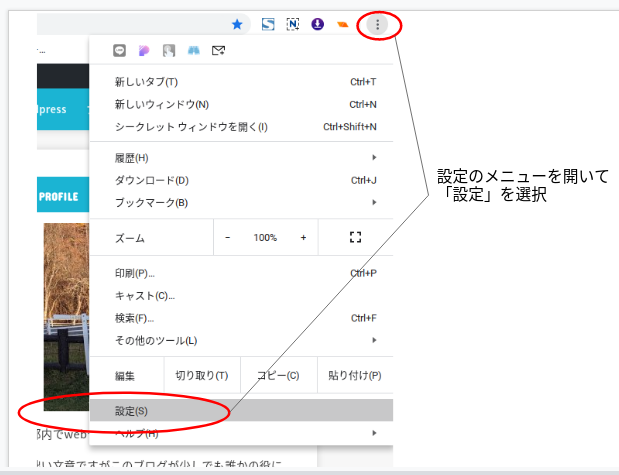Screen dimensions: 619x475
Task: Click the LINE extension icon in menu
Action: [x=119, y=51]
